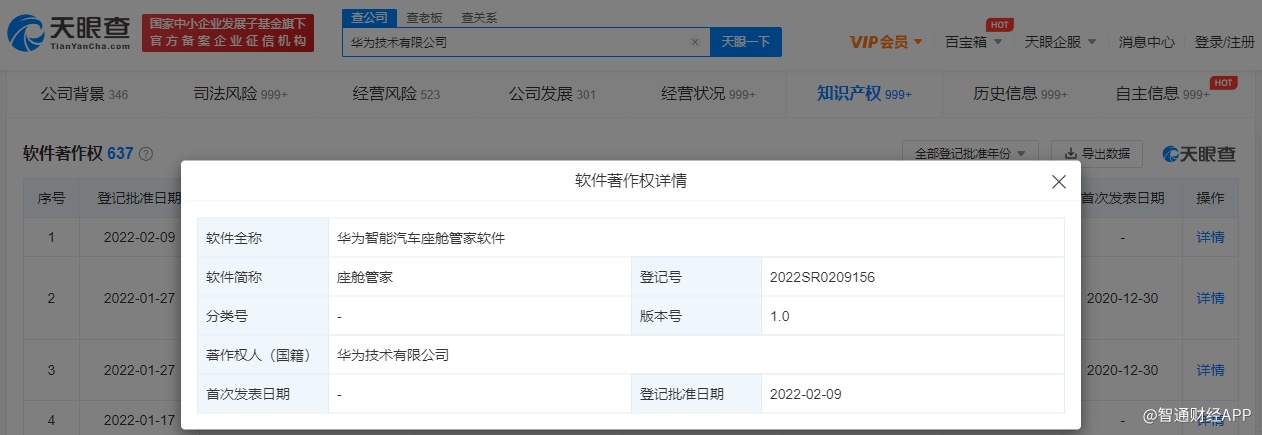The height and width of the screenshot is (435, 1262).
Task: Switch to the 查关系 search tab
Action: click(x=479, y=18)
